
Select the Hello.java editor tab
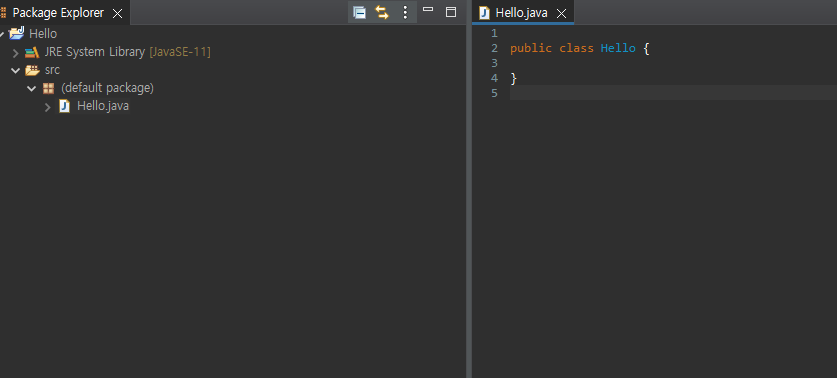click(522, 13)
